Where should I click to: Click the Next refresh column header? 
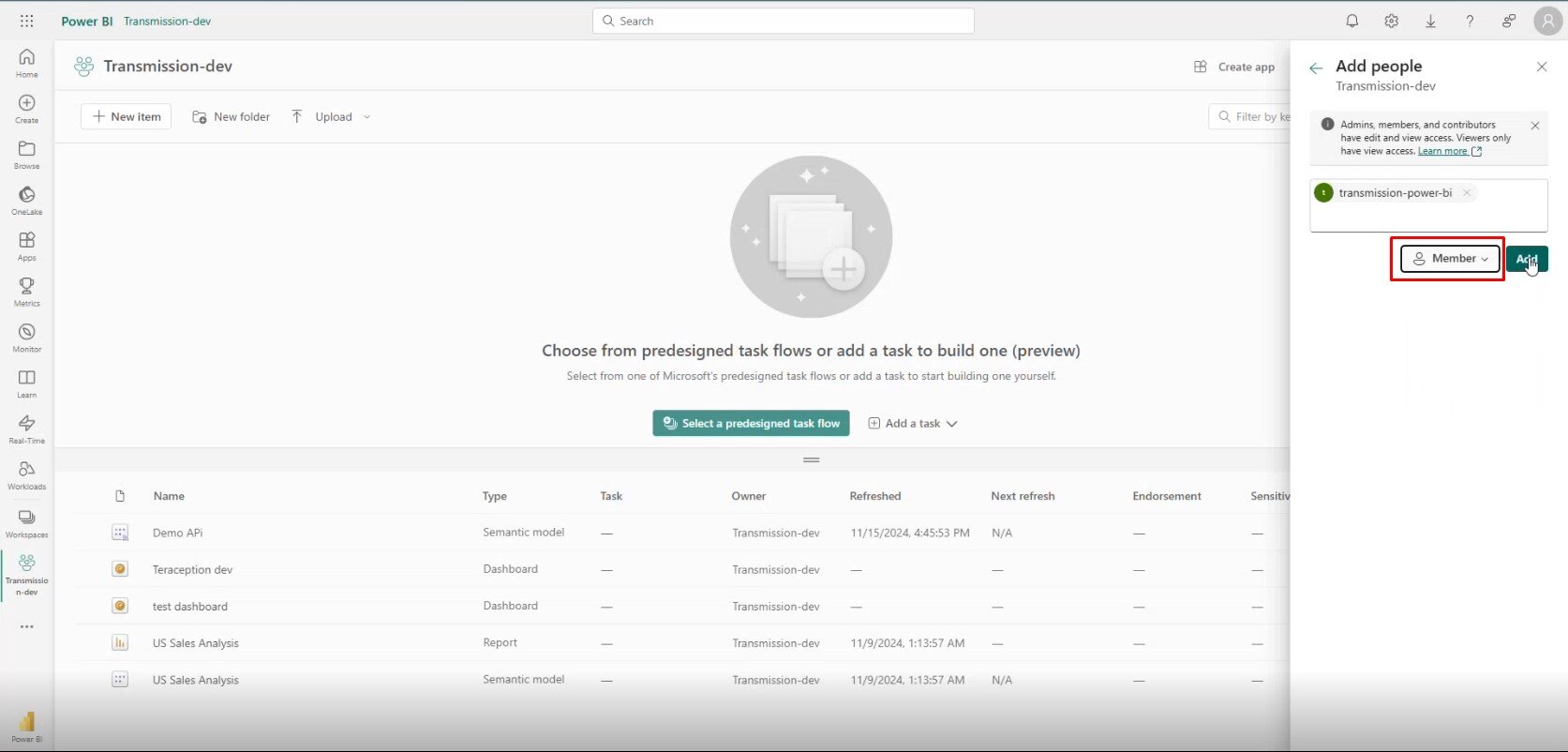[1023, 496]
